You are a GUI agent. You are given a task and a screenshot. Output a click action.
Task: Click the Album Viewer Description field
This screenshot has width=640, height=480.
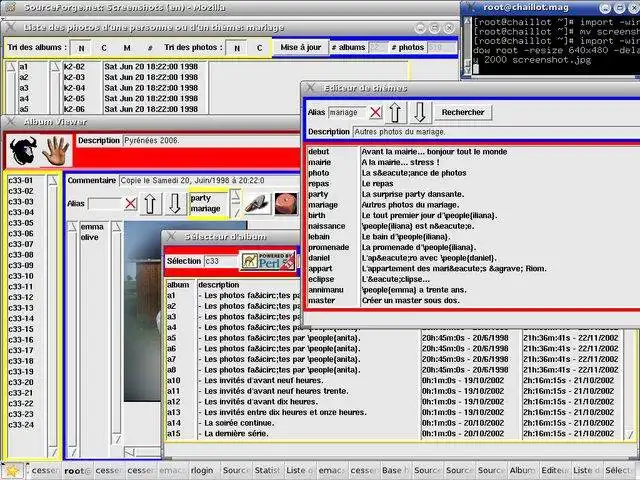point(211,140)
